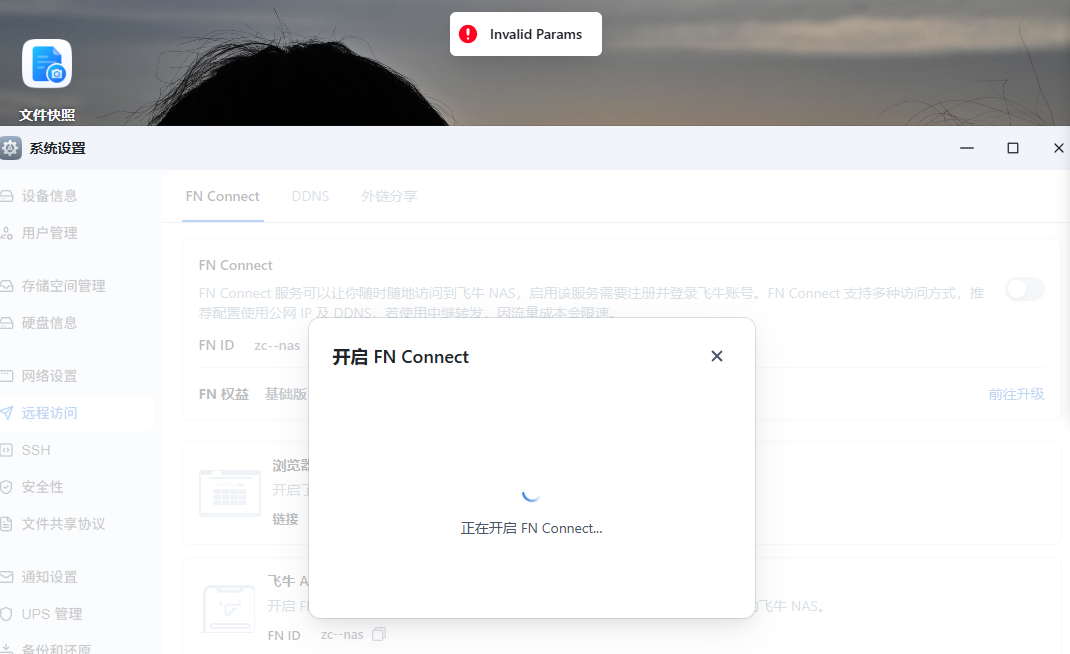
Task: Select 远程访问 in the sidebar
Action: coord(76,413)
